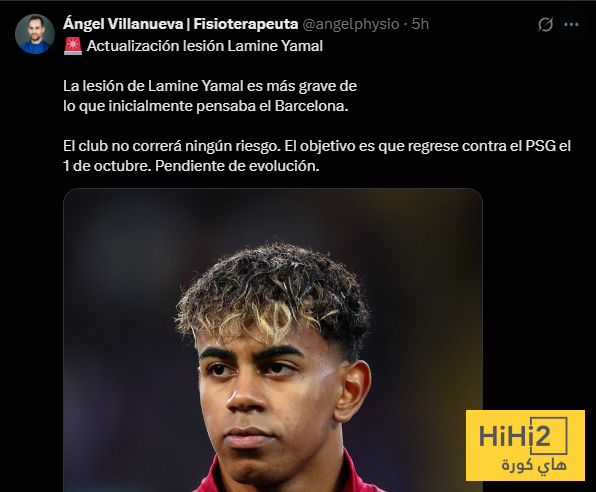This screenshot has height=492, width=596.
Task: Open the 5h timestamp link
Action: click(x=420, y=24)
